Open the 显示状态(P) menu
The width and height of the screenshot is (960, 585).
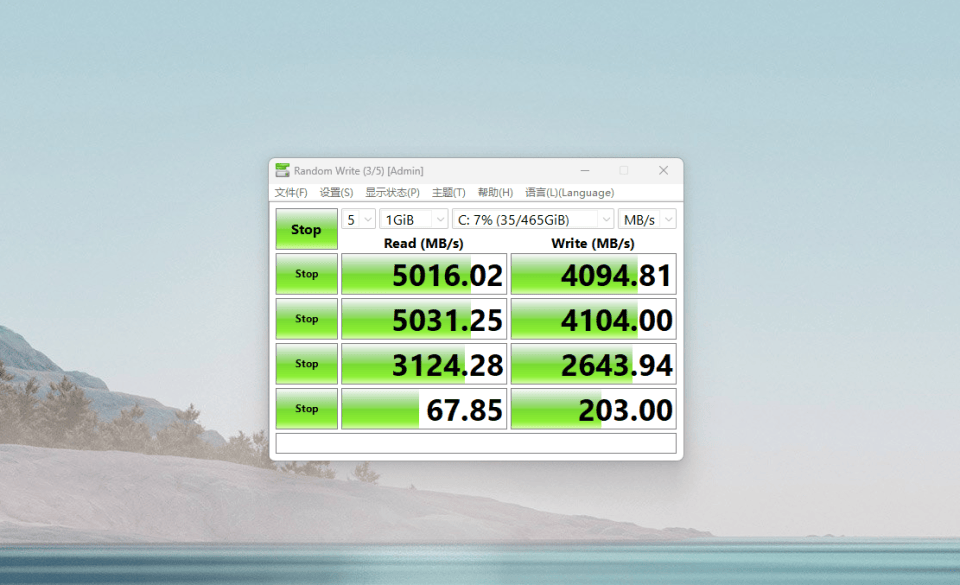pyautogui.click(x=392, y=193)
